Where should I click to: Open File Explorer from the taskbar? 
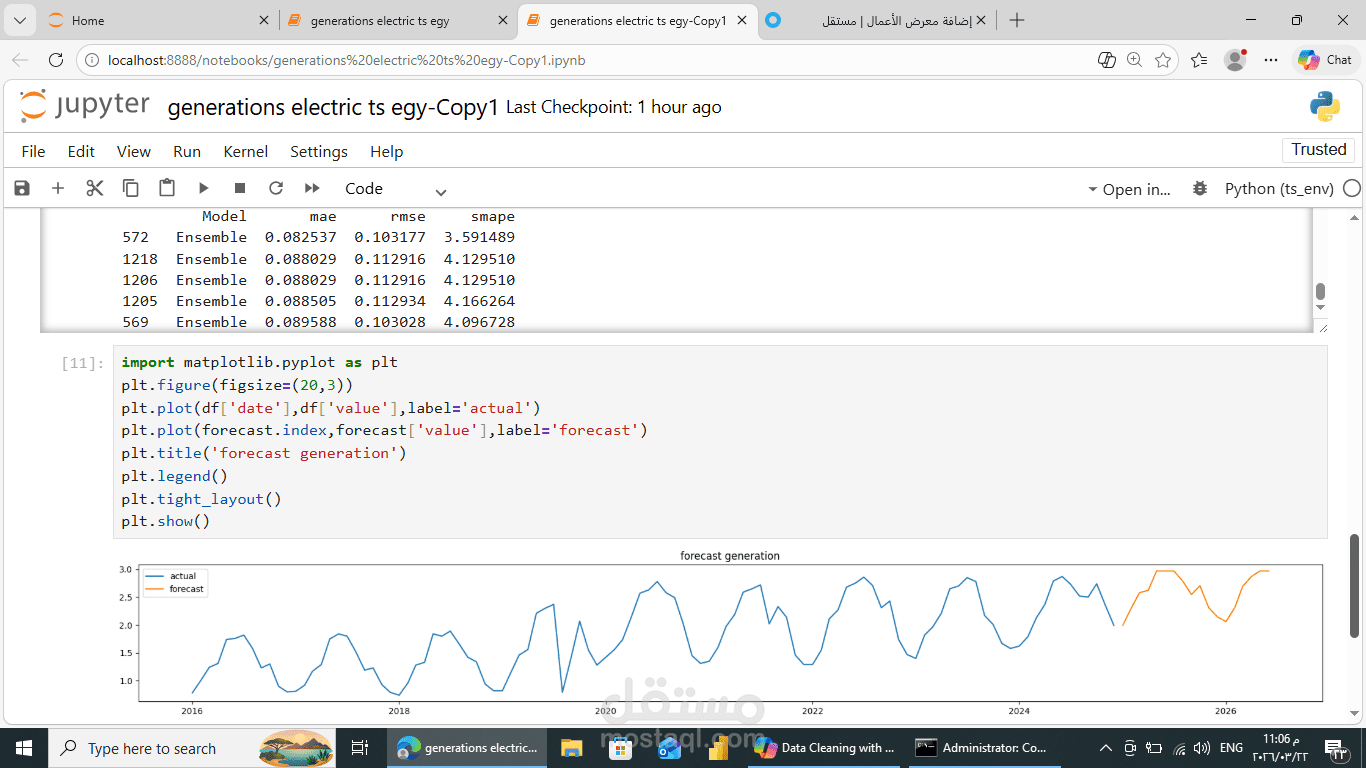tap(571, 748)
